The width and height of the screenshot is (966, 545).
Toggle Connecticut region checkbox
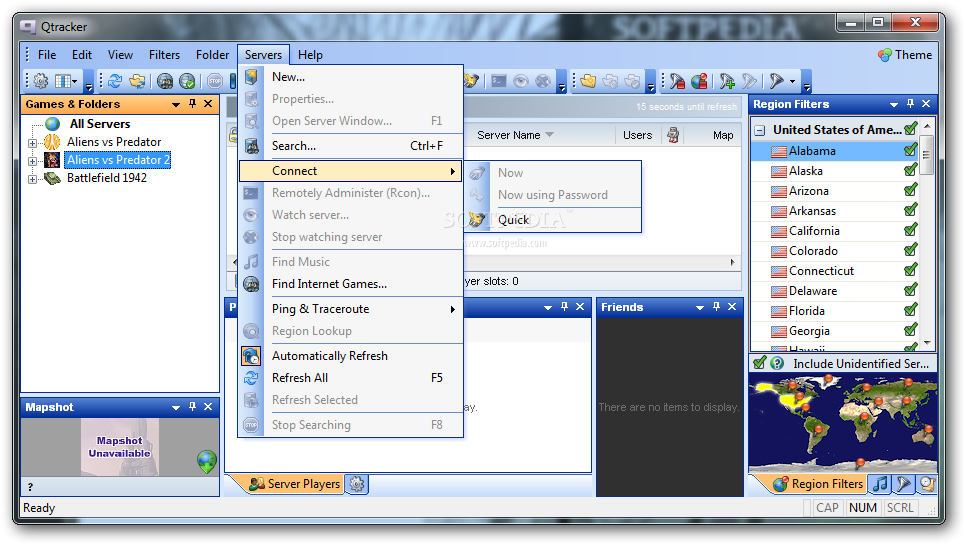click(x=911, y=270)
